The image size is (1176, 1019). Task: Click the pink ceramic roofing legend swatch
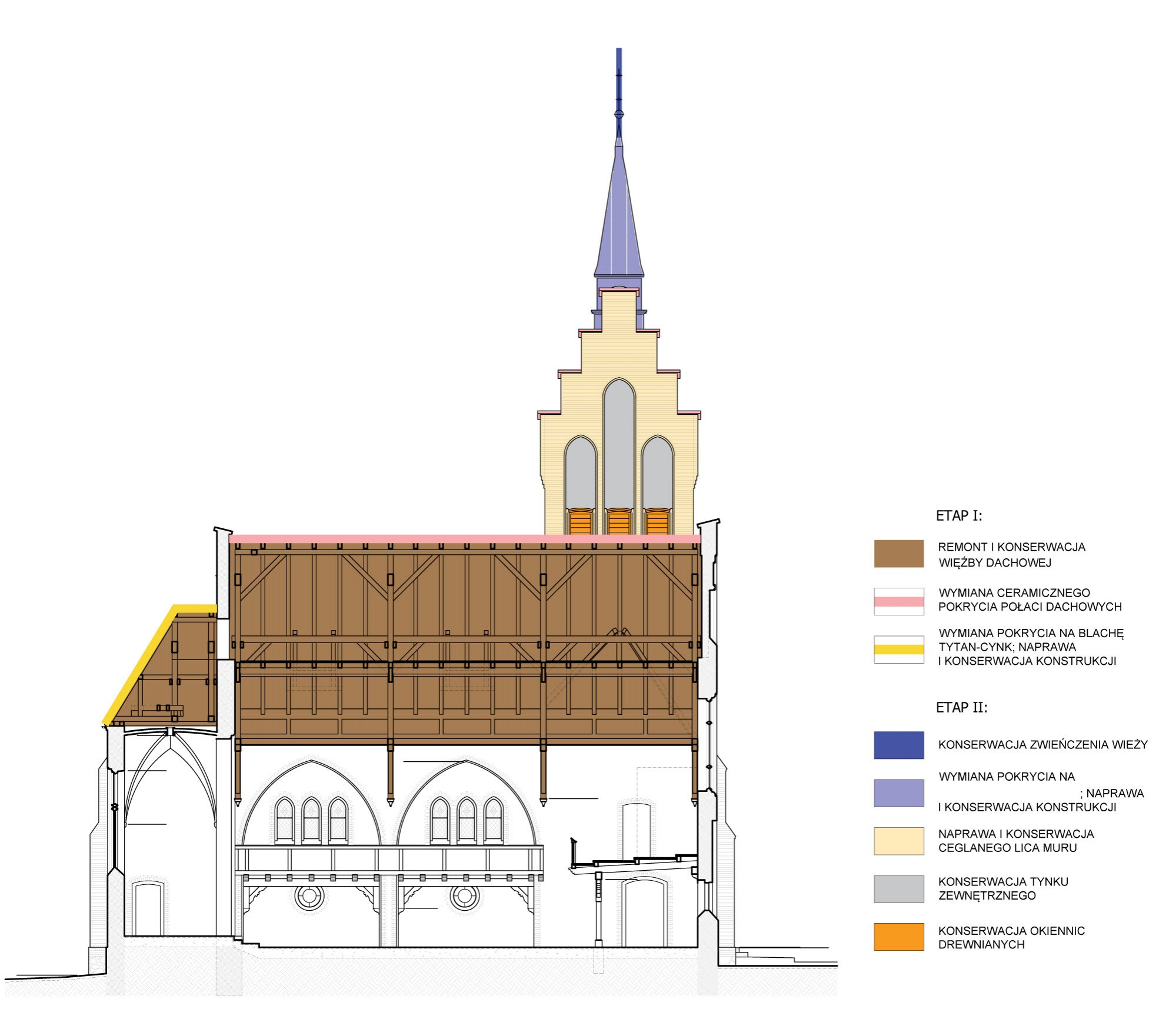(x=898, y=601)
